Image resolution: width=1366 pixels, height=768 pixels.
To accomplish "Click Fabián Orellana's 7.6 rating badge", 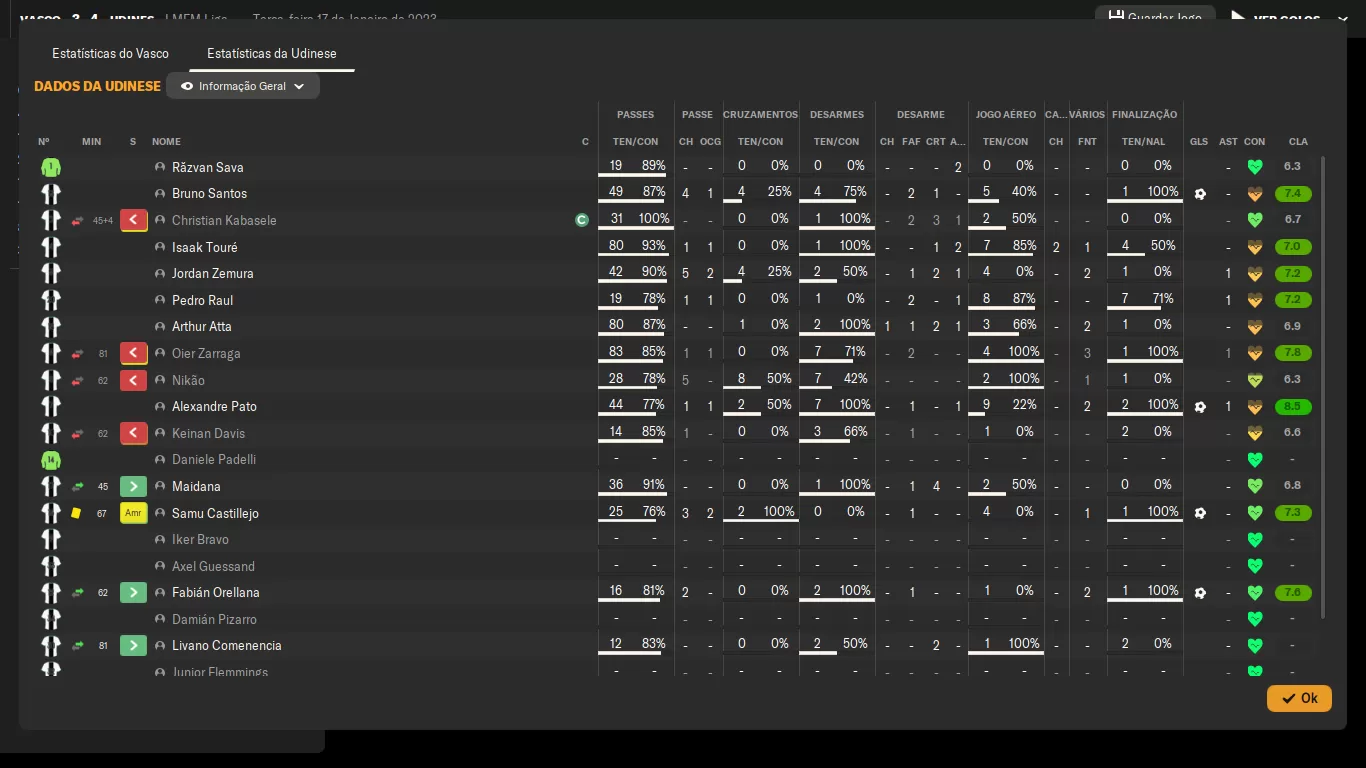I will tap(1293, 593).
